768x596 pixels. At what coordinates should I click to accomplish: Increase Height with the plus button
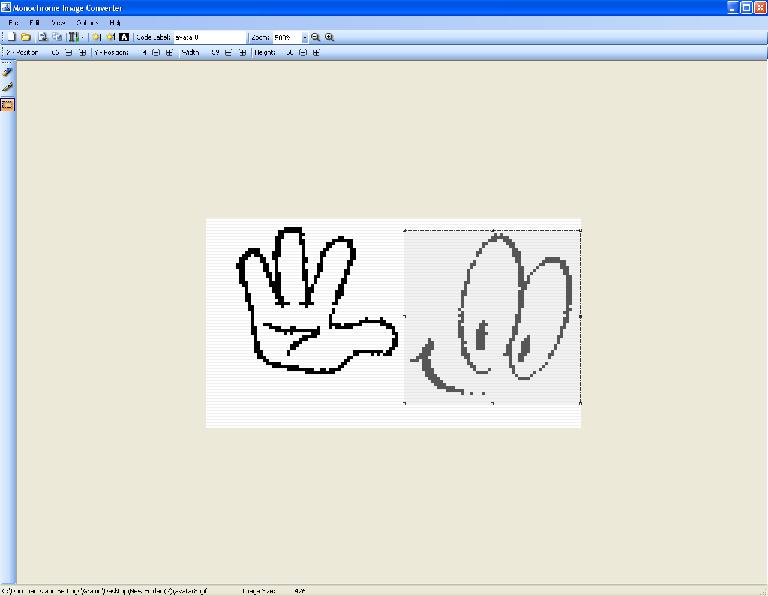(x=316, y=52)
